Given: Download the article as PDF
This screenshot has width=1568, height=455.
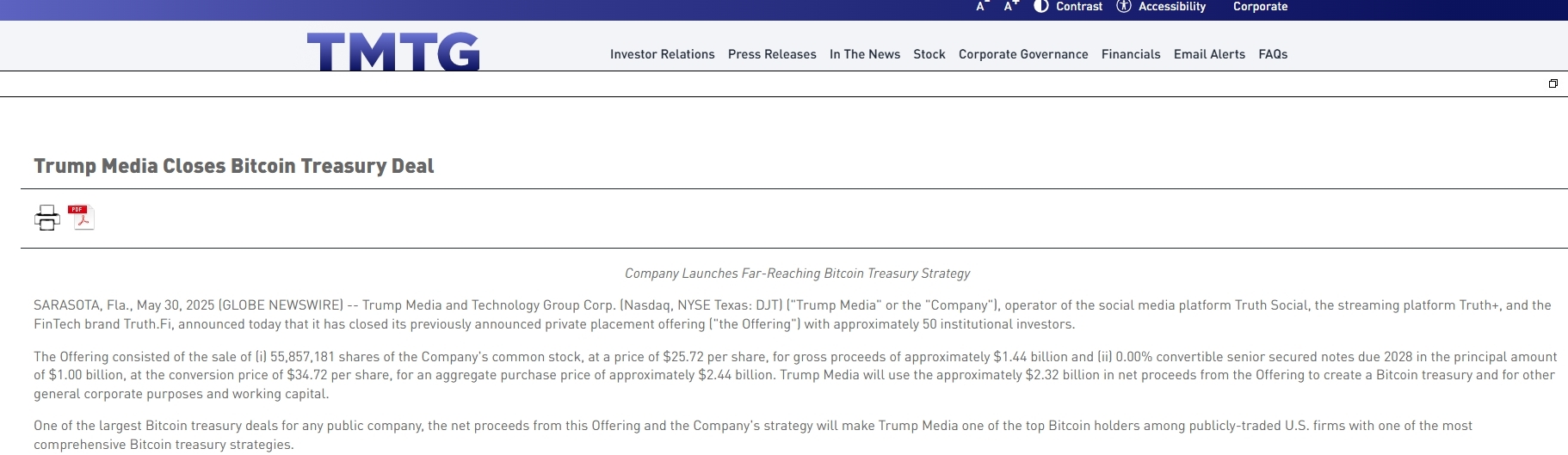Looking at the screenshot, I should pyautogui.click(x=81, y=218).
